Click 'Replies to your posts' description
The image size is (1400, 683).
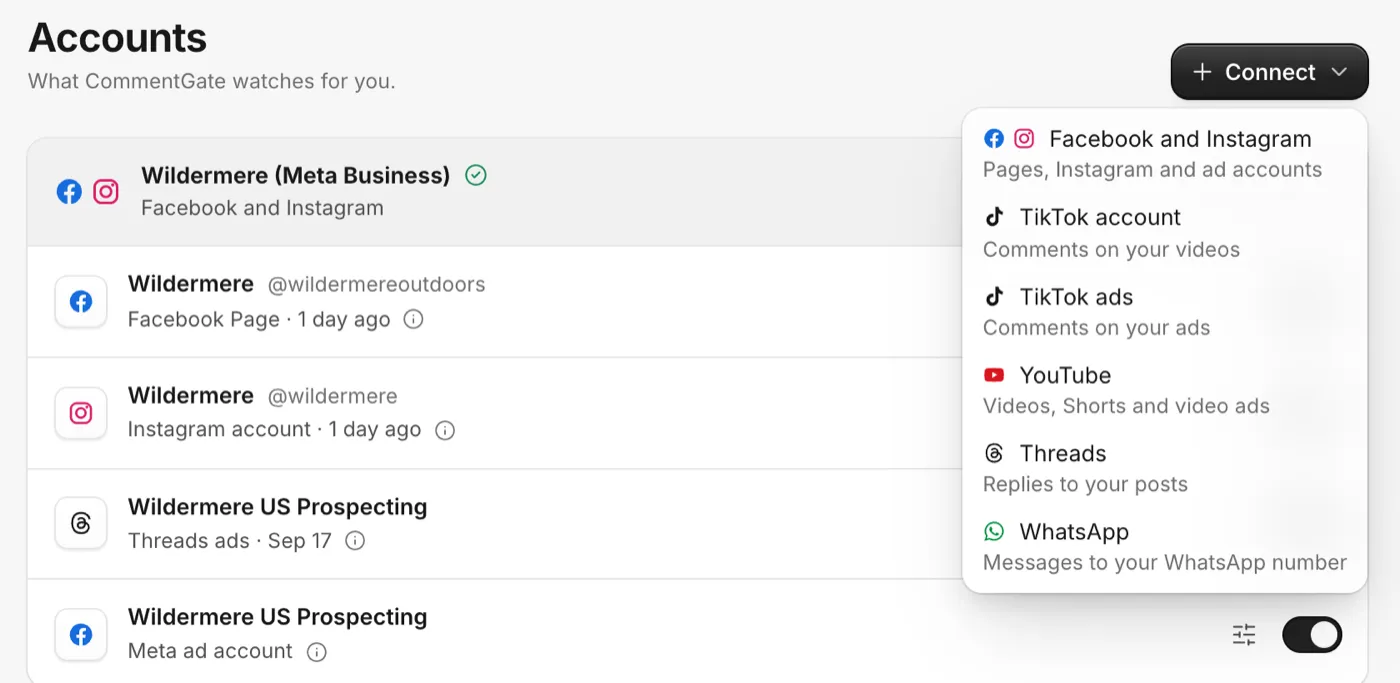tap(1085, 484)
